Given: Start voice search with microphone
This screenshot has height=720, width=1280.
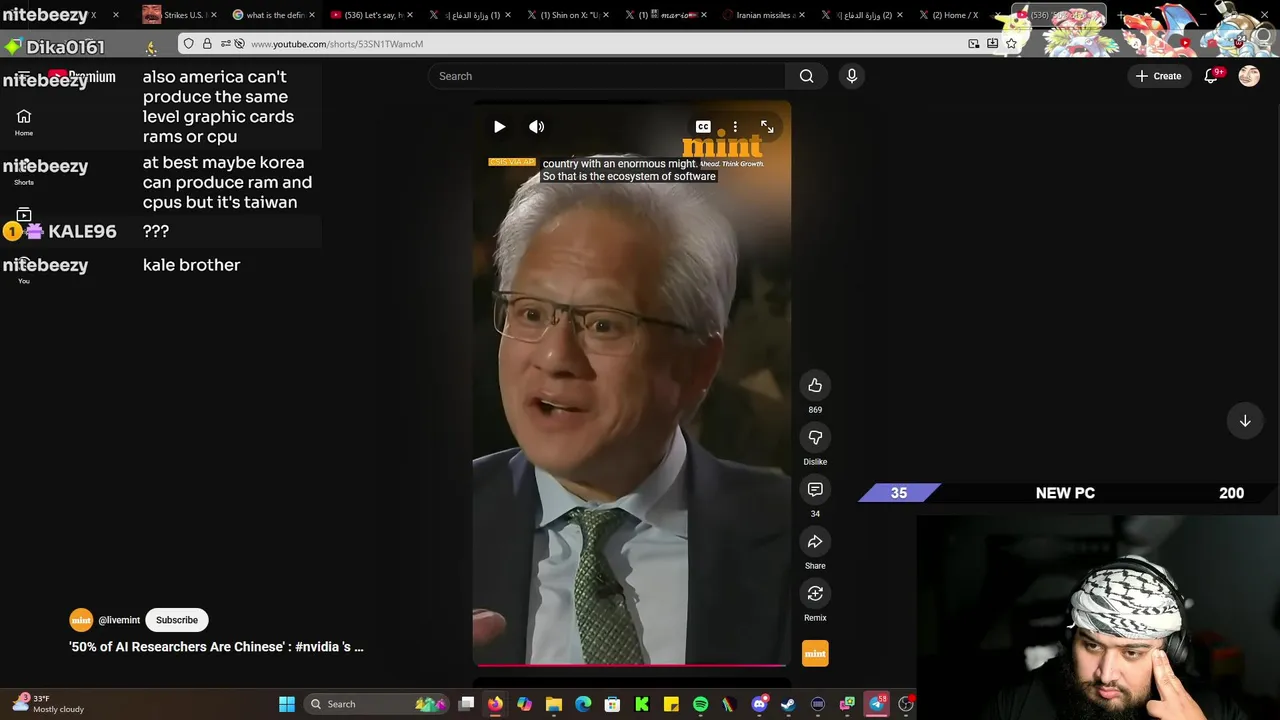Looking at the screenshot, I should click(852, 76).
